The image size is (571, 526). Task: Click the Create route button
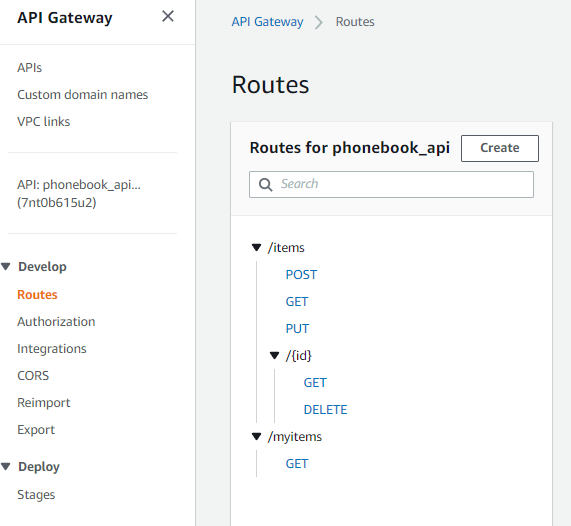(x=500, y=148)
